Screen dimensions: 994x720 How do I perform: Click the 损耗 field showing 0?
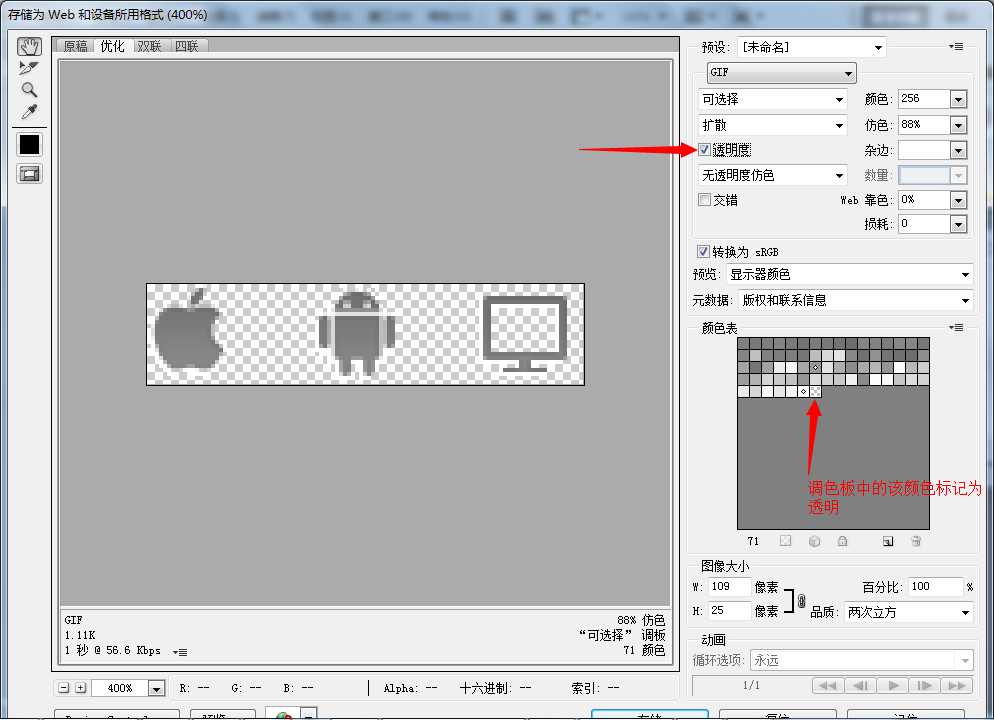(x=924, y=224)
